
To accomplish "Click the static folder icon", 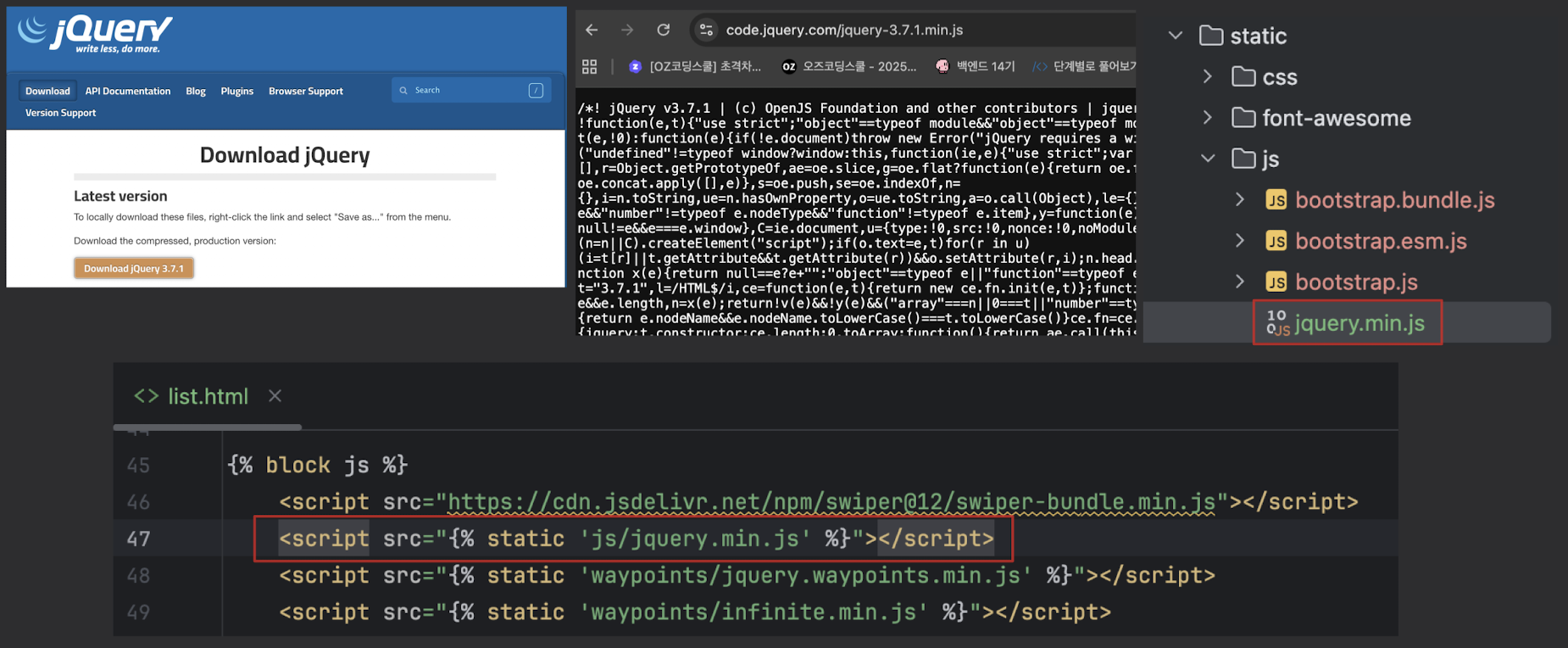I will (1211, 36).
